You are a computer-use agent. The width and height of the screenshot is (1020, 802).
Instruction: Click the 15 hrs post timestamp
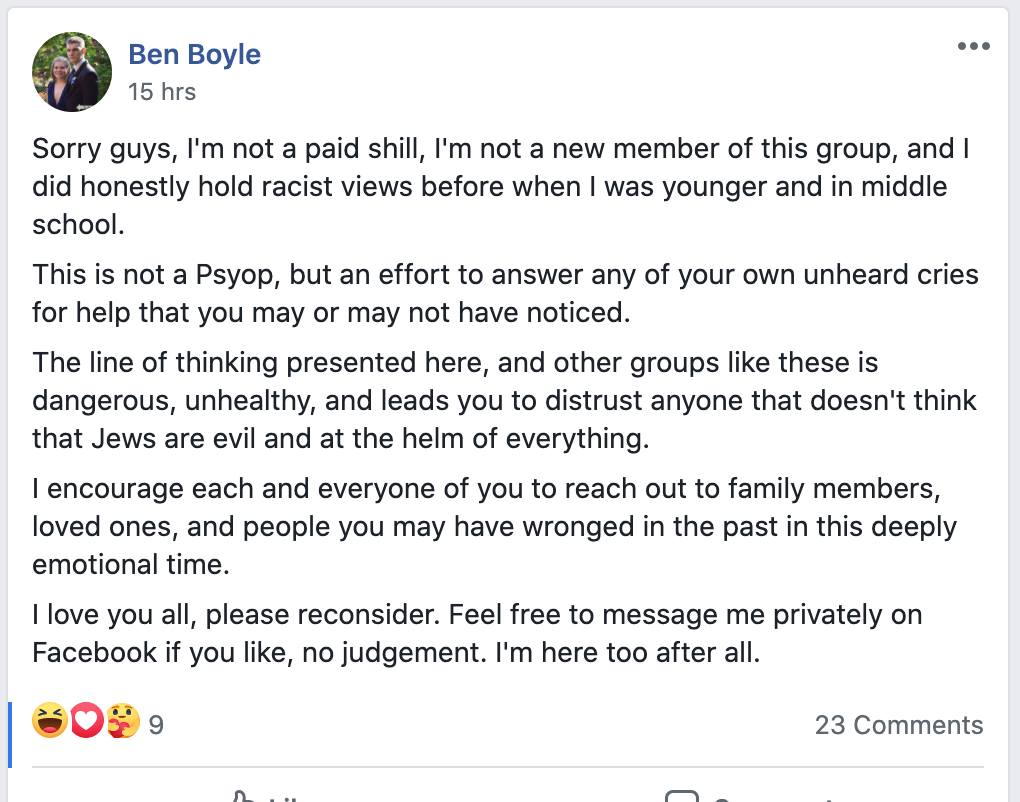pos(162,92)
